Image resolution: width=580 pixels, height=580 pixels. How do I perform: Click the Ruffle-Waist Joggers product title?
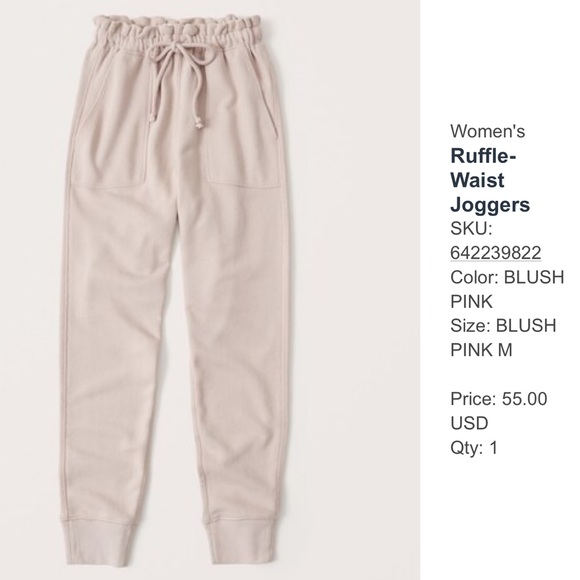(x=490, y=180)
